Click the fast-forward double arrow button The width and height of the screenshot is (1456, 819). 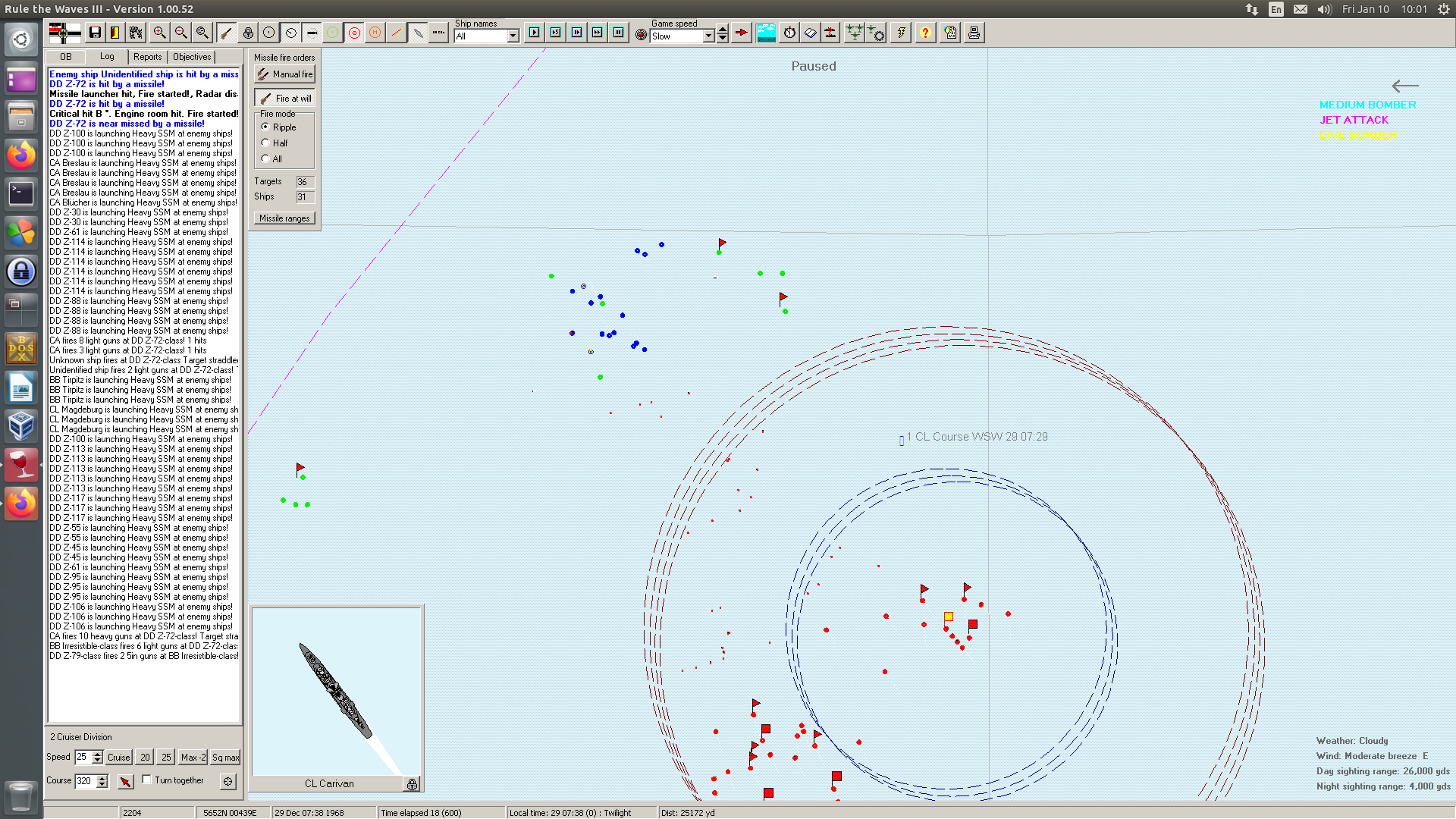click(598, 33)
